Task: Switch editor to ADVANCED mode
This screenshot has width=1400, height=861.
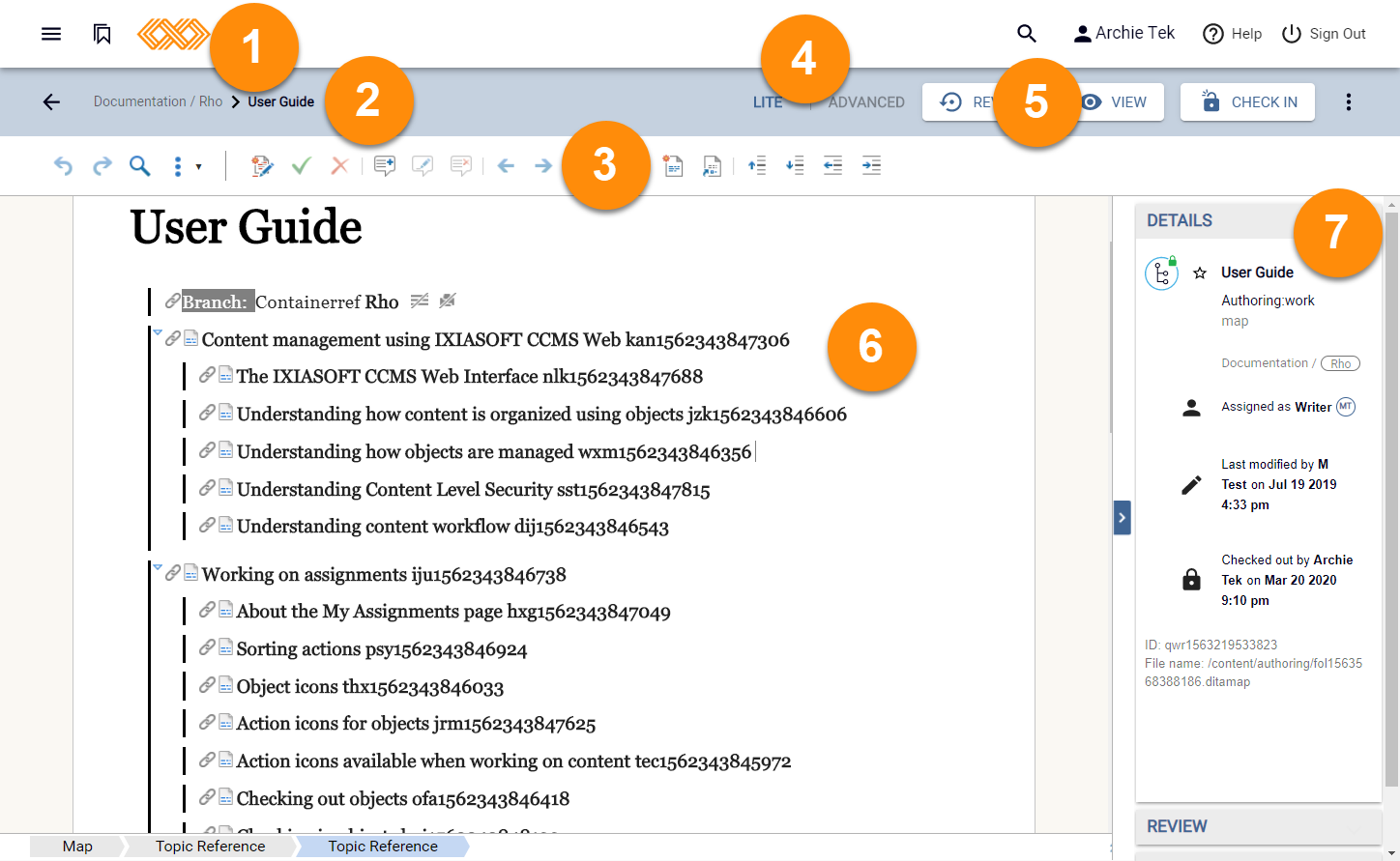Action: point(866,102)
